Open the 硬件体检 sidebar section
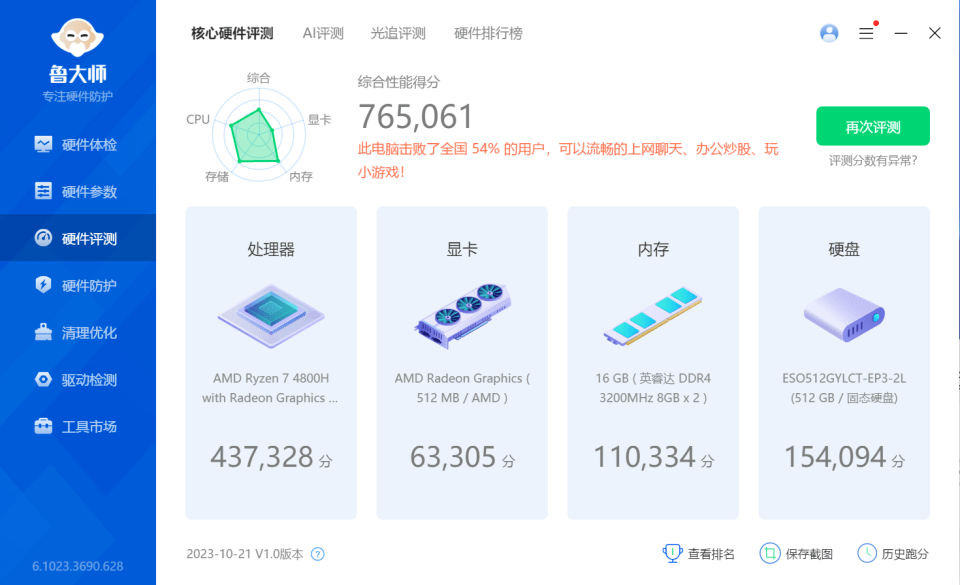This screenshot has width=960, height=585. [77, 144]
